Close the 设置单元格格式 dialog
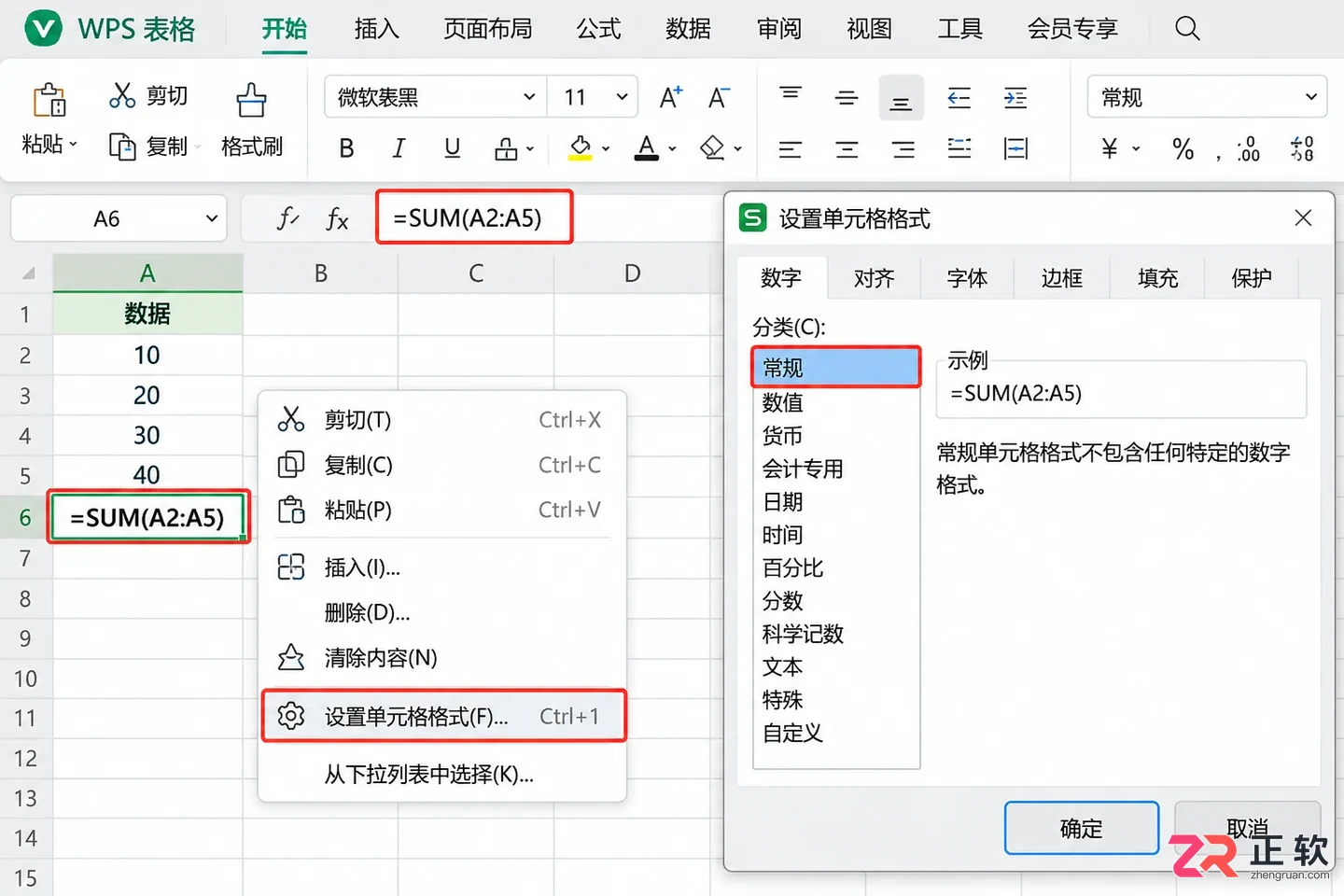Image resolution: width=1344 pixels, height=896 pixels. coord(1304,218)
